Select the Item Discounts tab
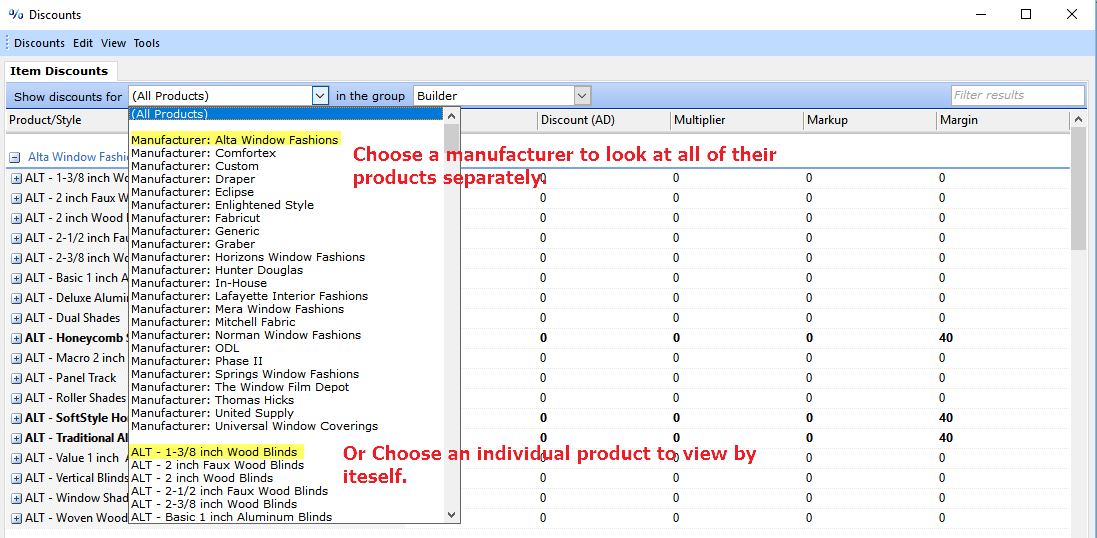 pyautogui.click(x=59, y=71)
